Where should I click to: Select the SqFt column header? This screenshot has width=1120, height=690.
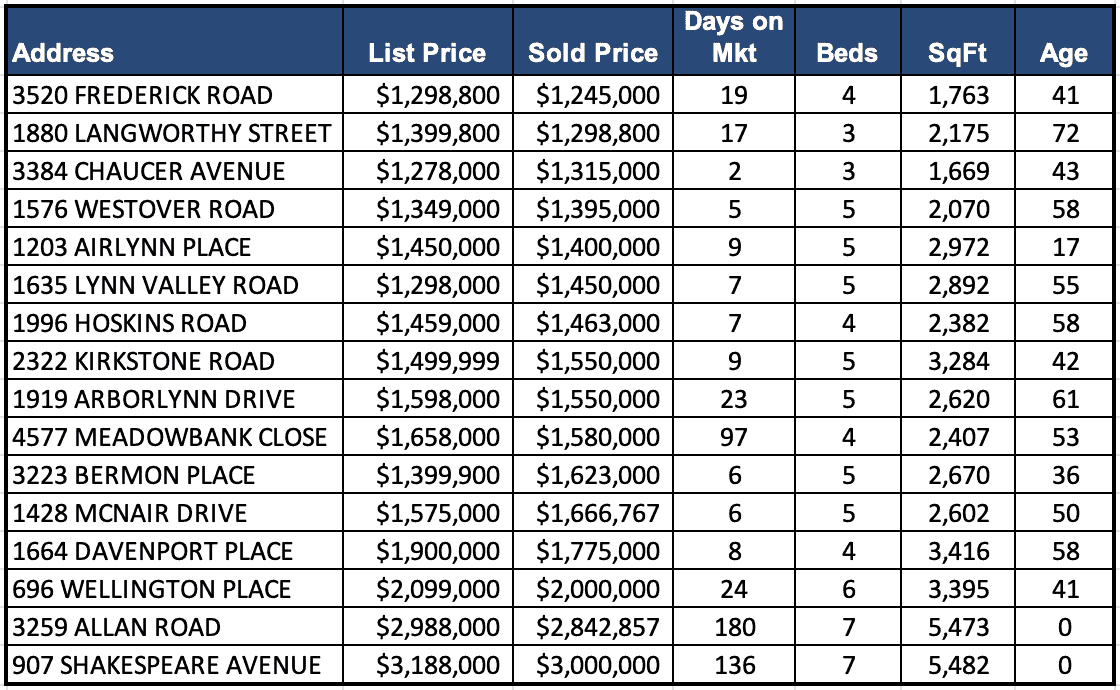click(957, 53)
